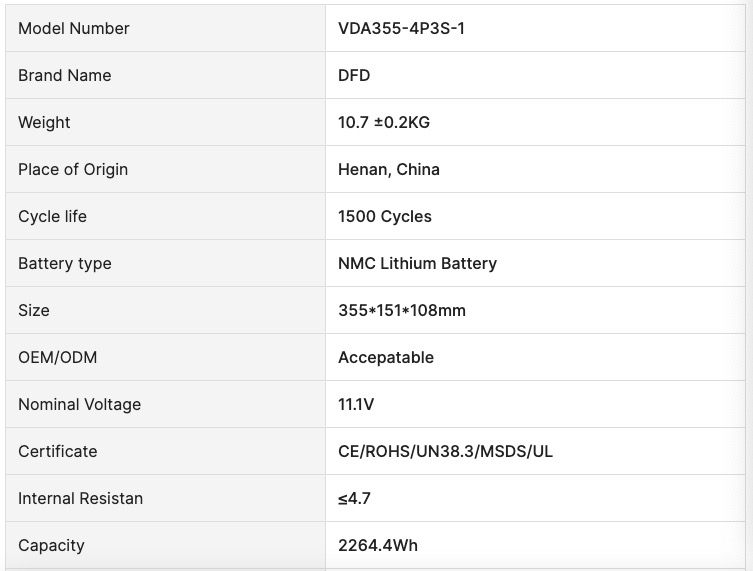Click the 11.1V voltage value
Viewport: 753px width, 571px height.
pyautogui.click(x=356, y=405)
